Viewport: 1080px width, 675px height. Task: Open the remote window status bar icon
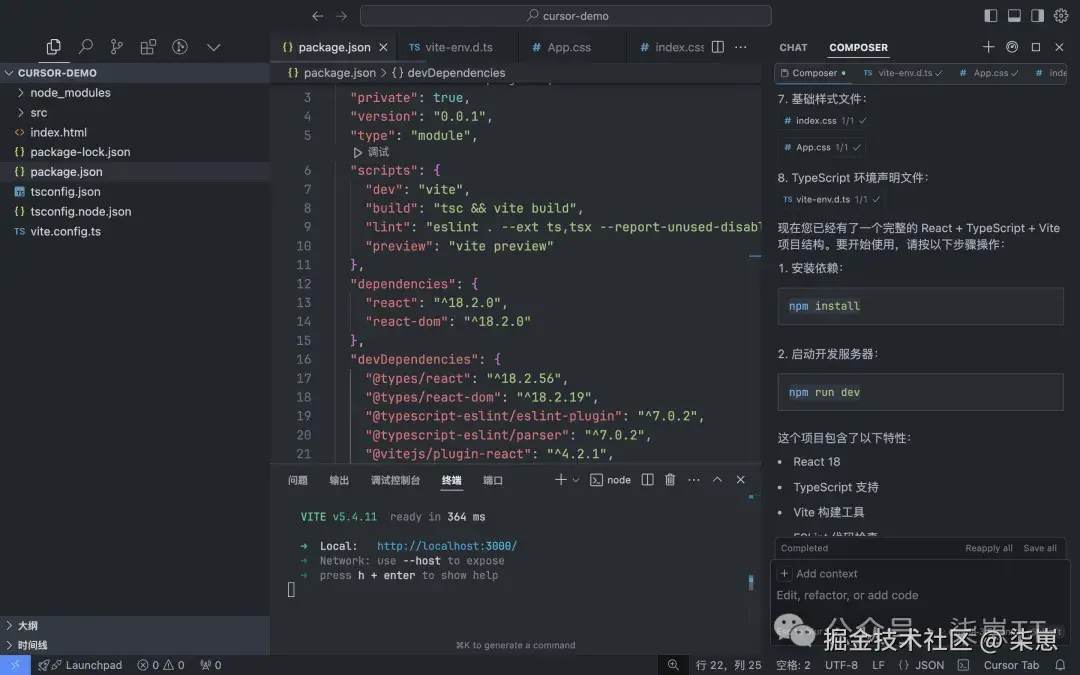(14, 665)
